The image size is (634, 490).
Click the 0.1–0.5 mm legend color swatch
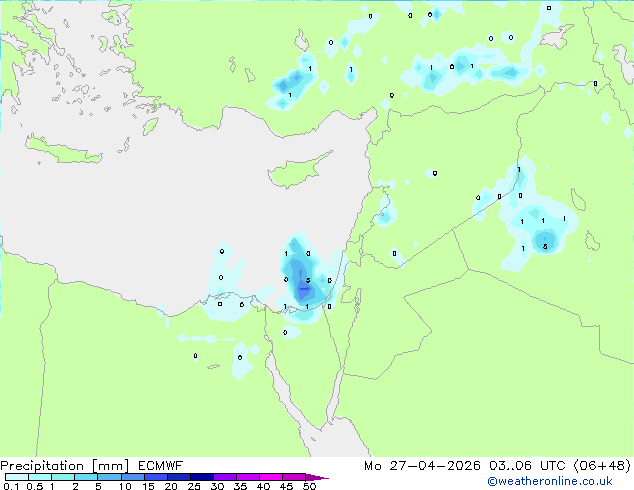[x=17, y=477]
